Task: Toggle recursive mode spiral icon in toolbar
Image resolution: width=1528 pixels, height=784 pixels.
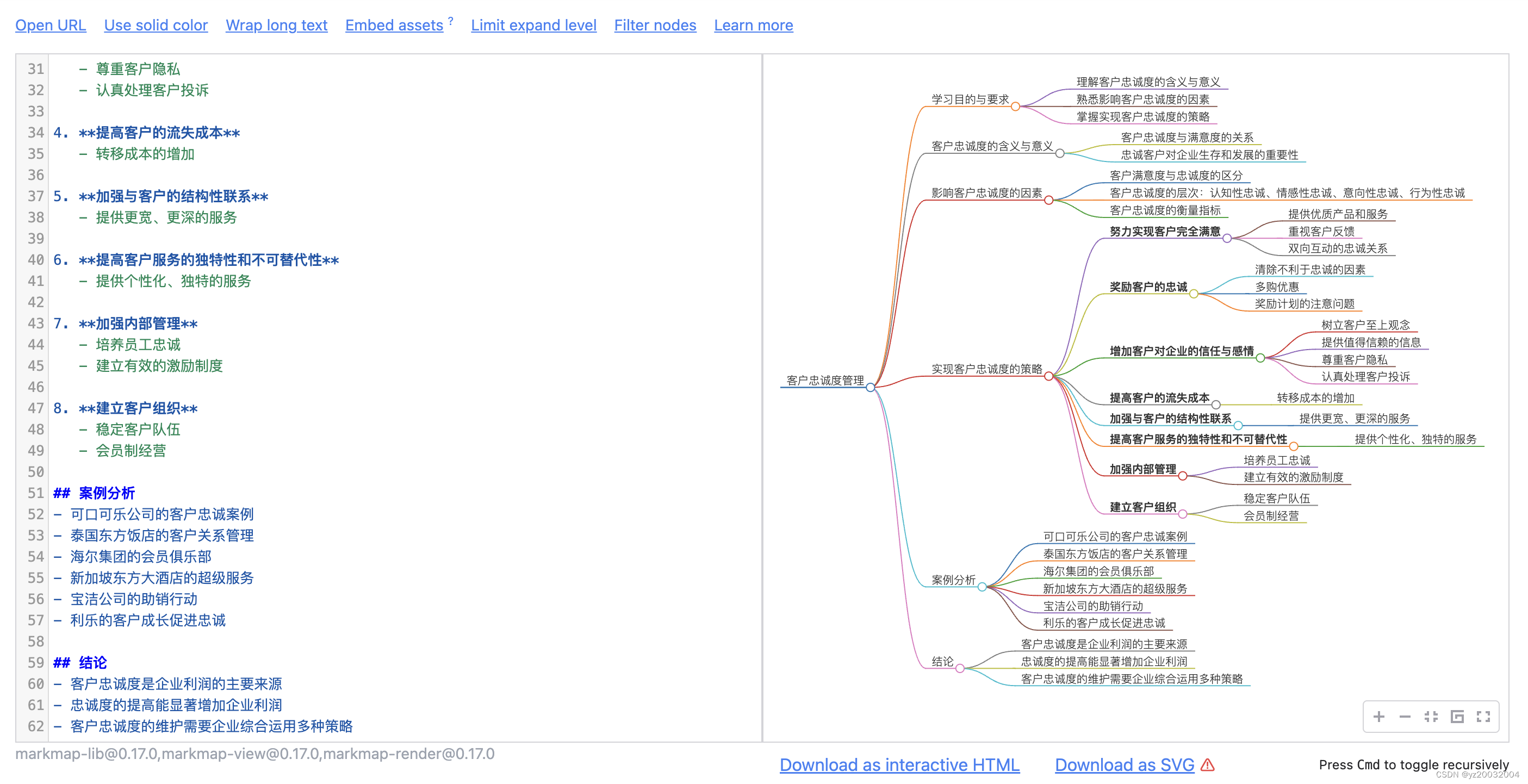Action: tap(1457, 717)
